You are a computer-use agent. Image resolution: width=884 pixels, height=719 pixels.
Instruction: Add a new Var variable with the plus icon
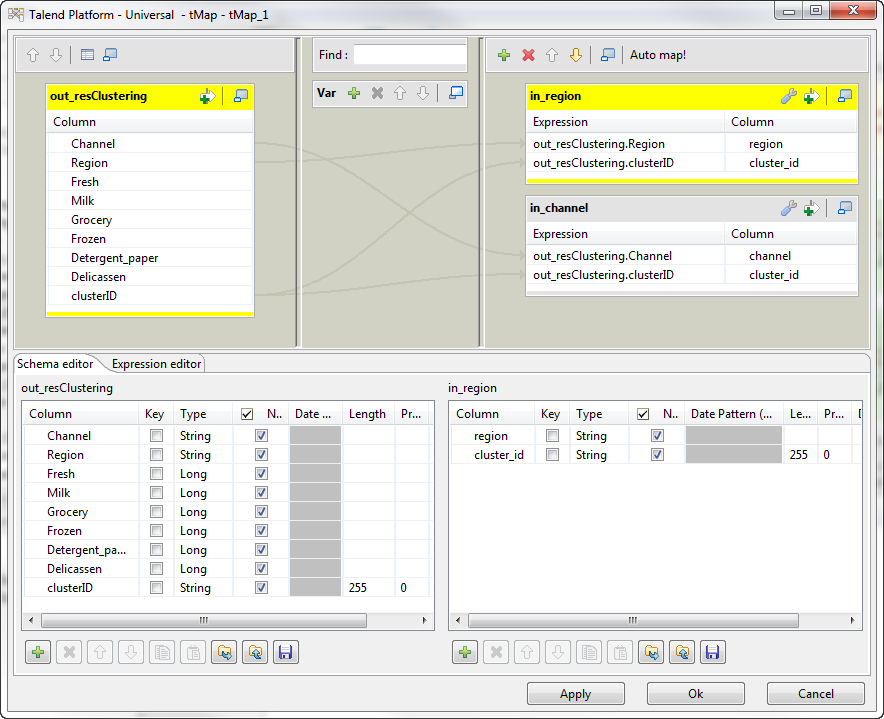point(352,92)
